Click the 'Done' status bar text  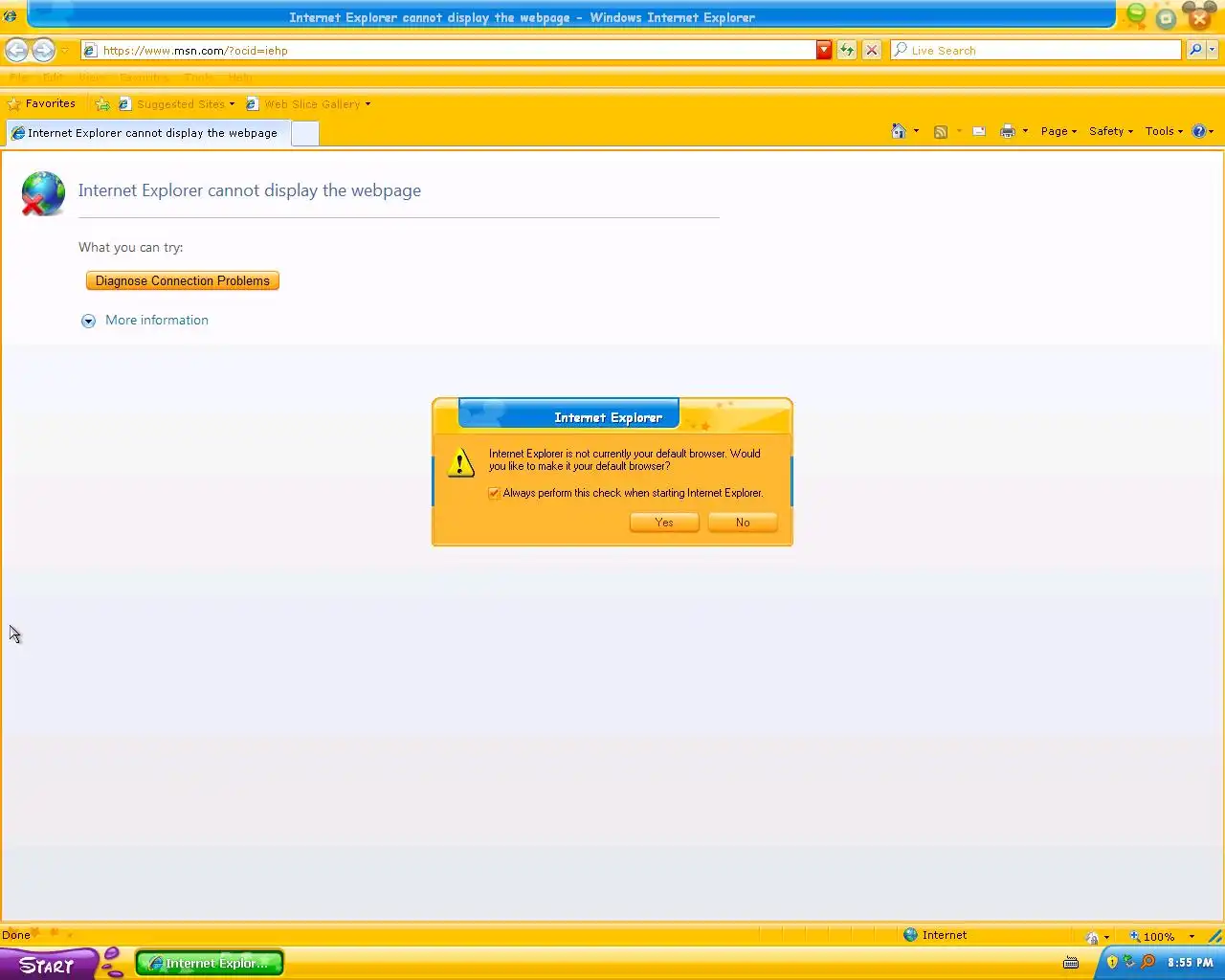[16, 935]
